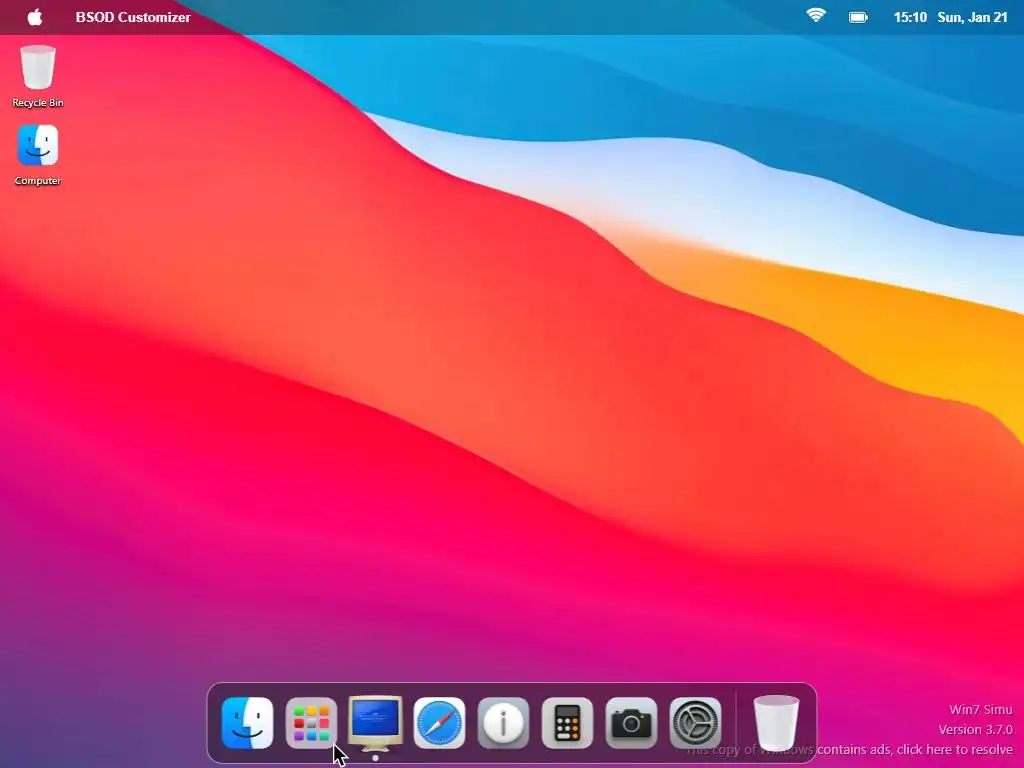Open the info app in dock

[x=504, y=723]
